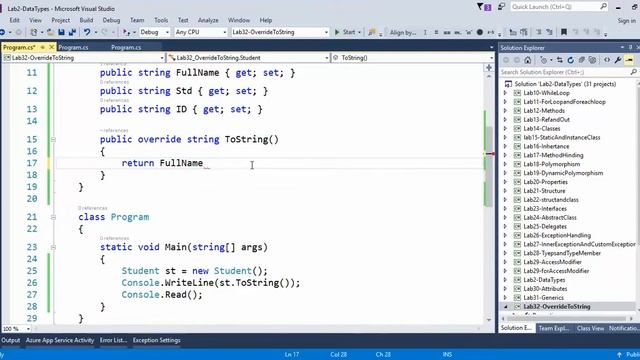This screenshot has width=640, height=360.
Task: Toggle the INS insert mode indicator
Action: pyautogui.click(x=447, y=354)
